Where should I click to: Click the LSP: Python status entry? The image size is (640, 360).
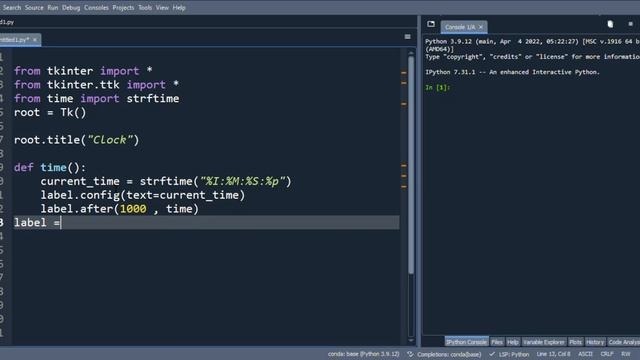(x=509, y=354)
